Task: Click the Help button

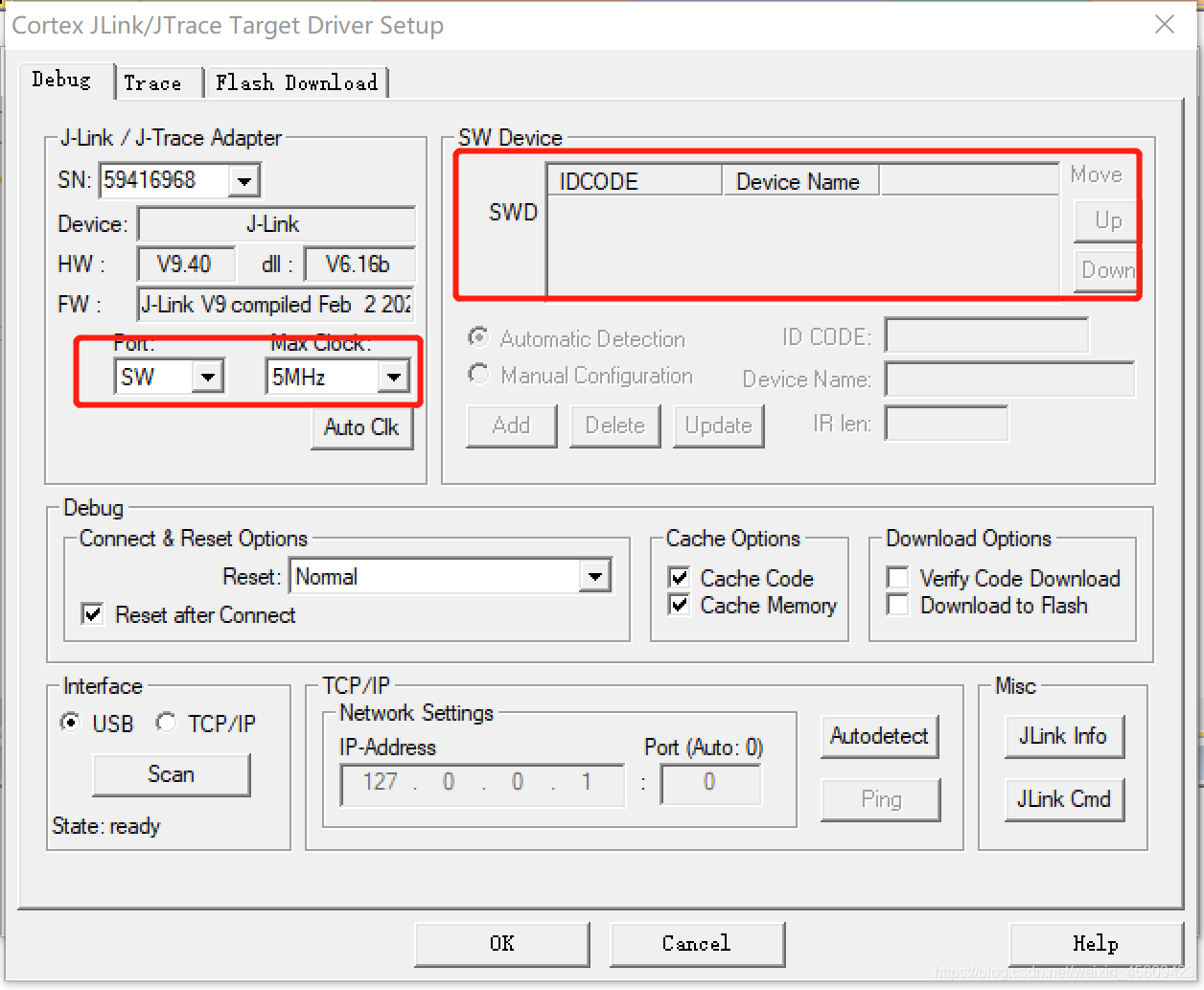Action: point(1096,944)
